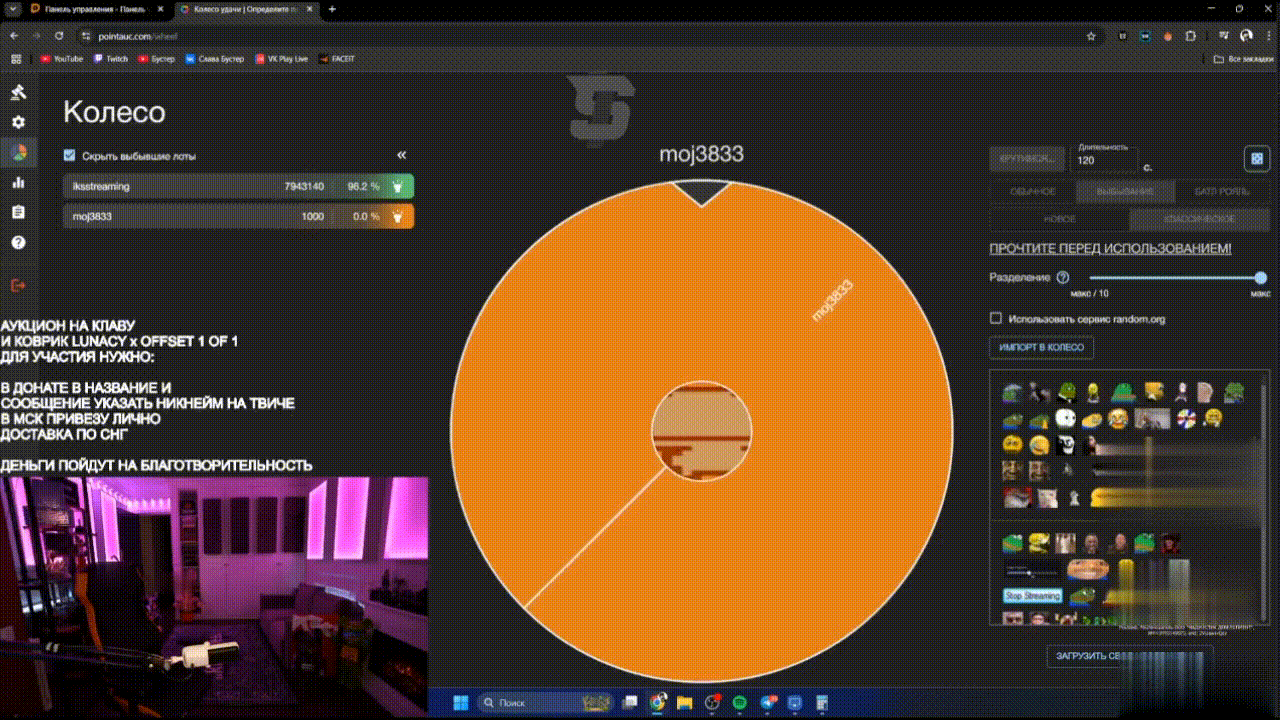Screen dimensions: 1280x720
Task: Open the FACEIT bookmark
Action: [337, 59]
